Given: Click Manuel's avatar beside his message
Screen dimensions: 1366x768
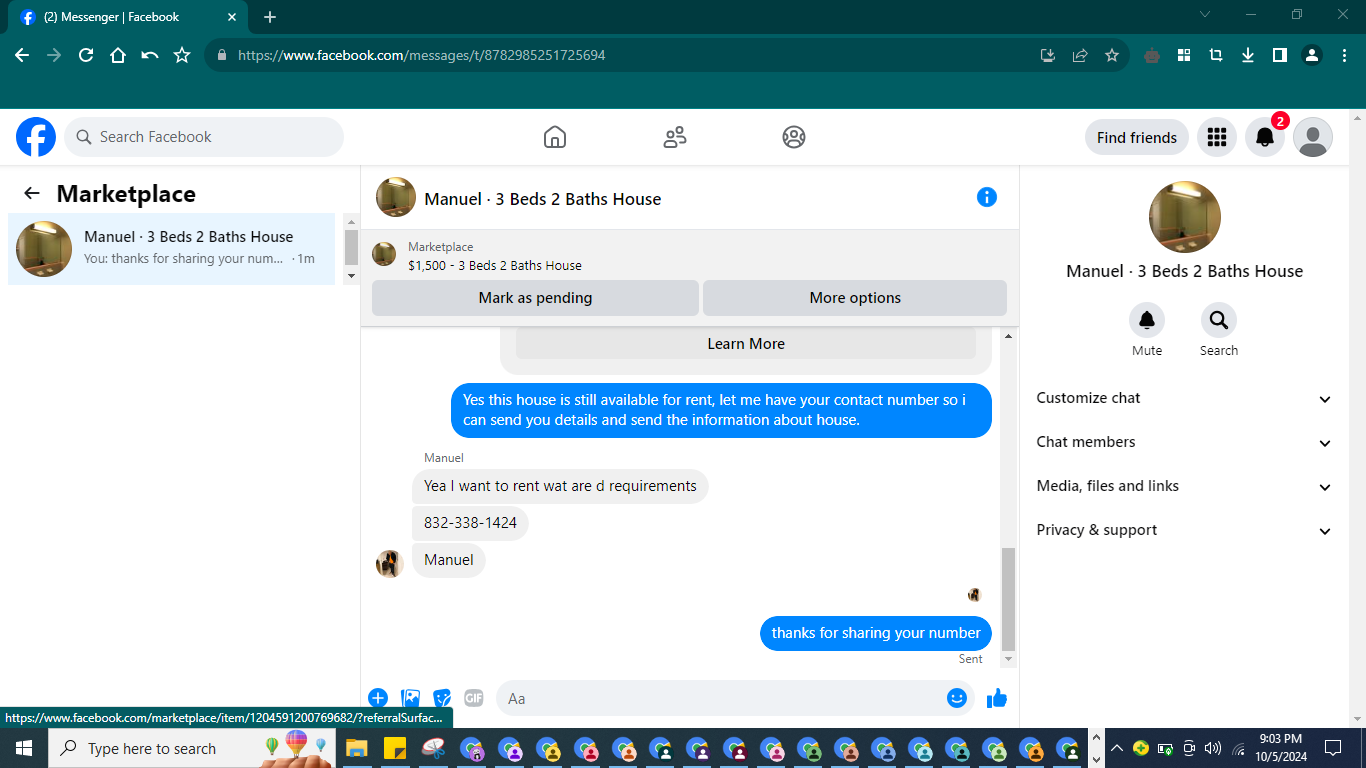Looking at the screenshot, I should (x=389, y=563).
